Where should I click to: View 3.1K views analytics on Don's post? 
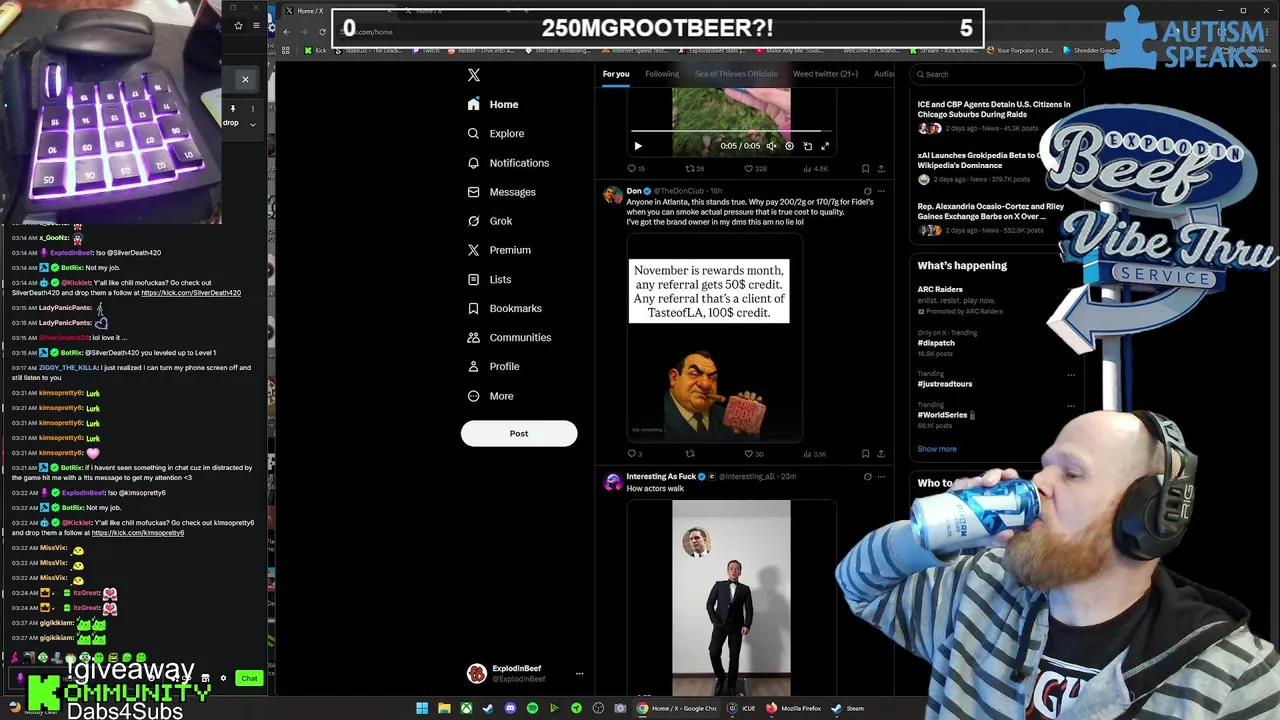[815, 454]
